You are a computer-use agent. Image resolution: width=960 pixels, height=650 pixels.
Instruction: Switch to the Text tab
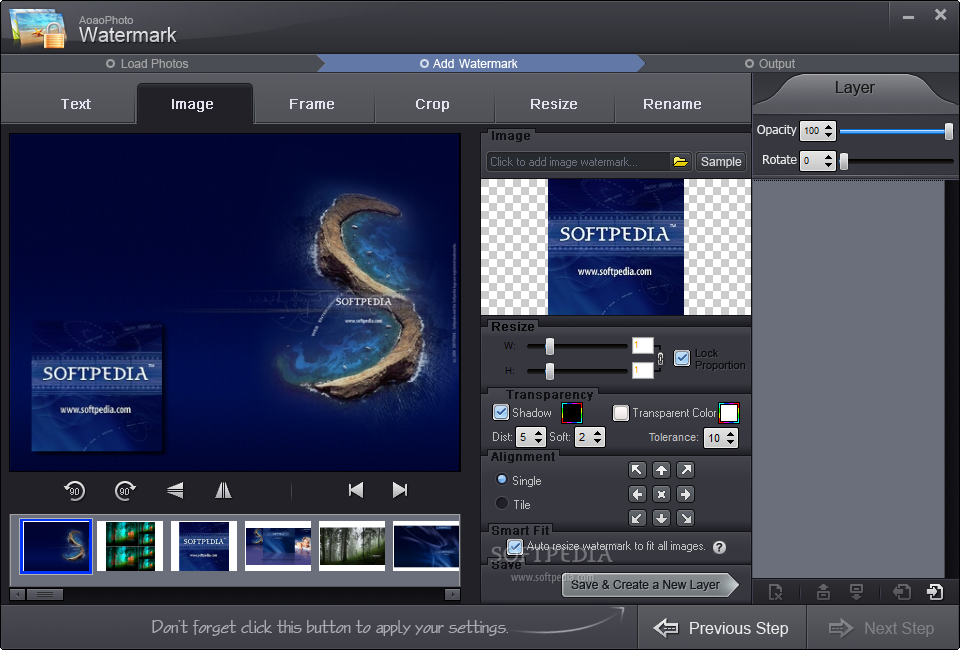pos(75,104)
